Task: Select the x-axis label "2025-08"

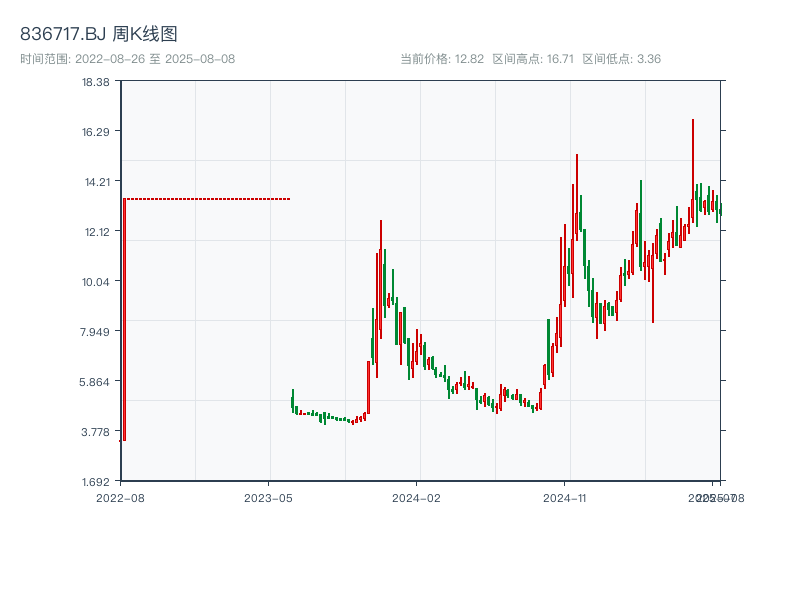Action: coord(718,496)
